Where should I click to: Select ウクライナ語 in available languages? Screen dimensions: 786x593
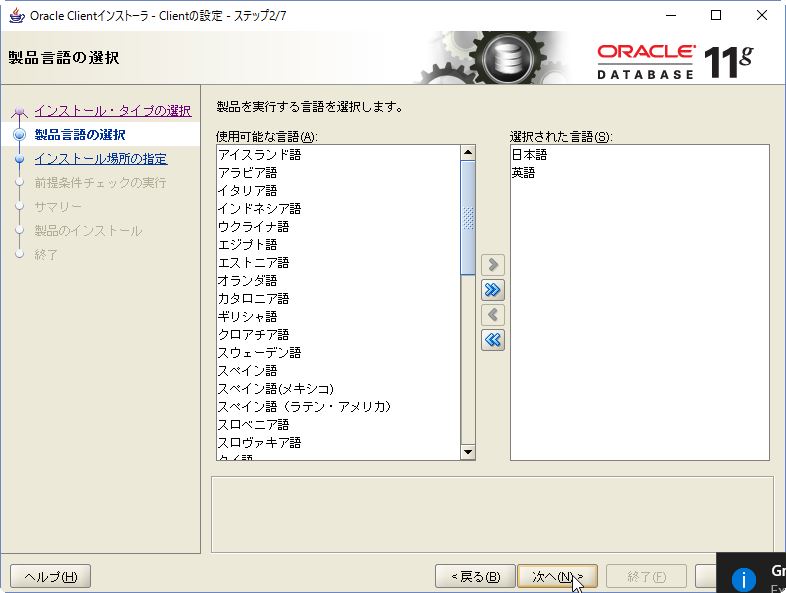point(338,227)
